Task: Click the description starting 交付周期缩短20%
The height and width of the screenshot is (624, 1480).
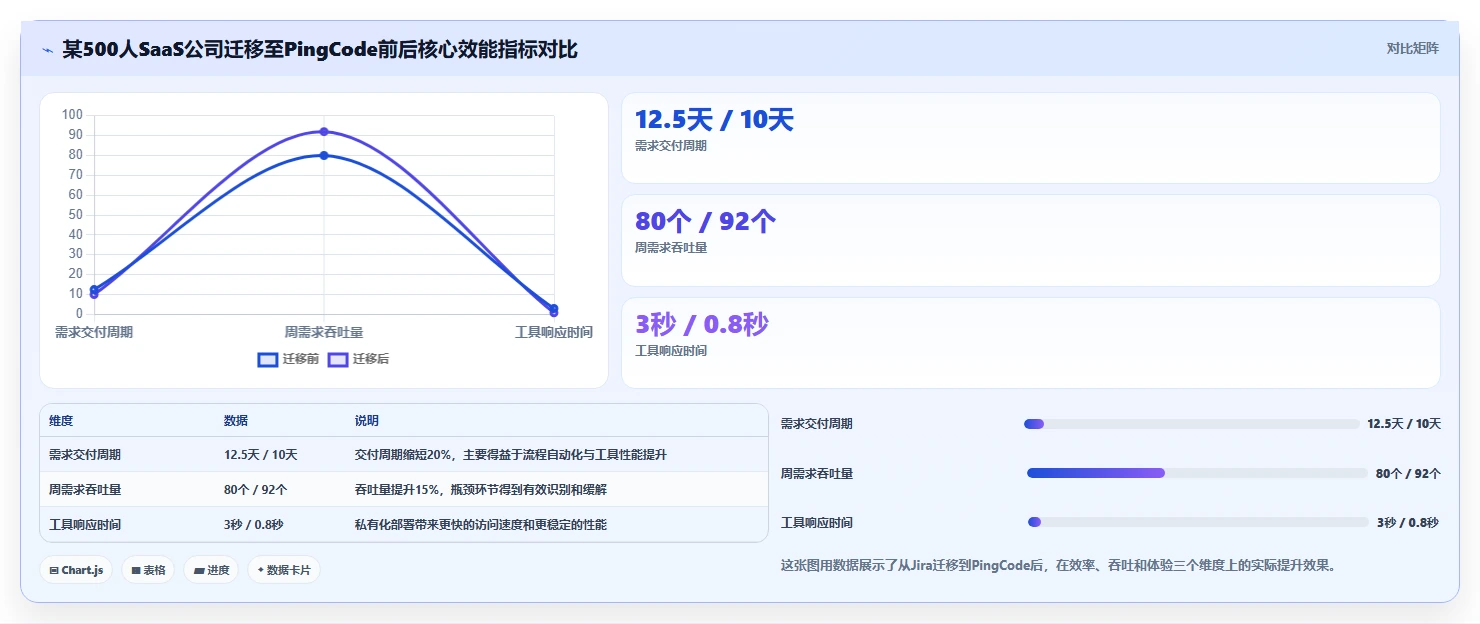Action: [511, 455]
